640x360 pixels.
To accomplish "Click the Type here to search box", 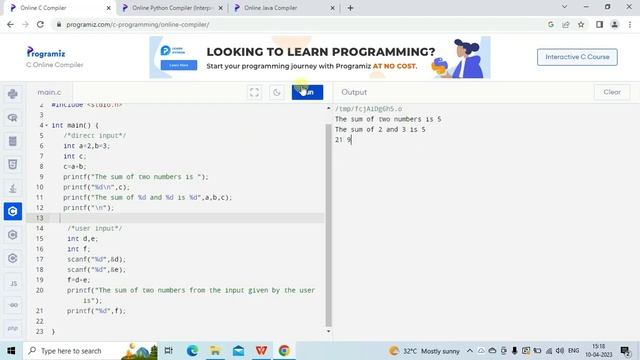I will point(90,351).
